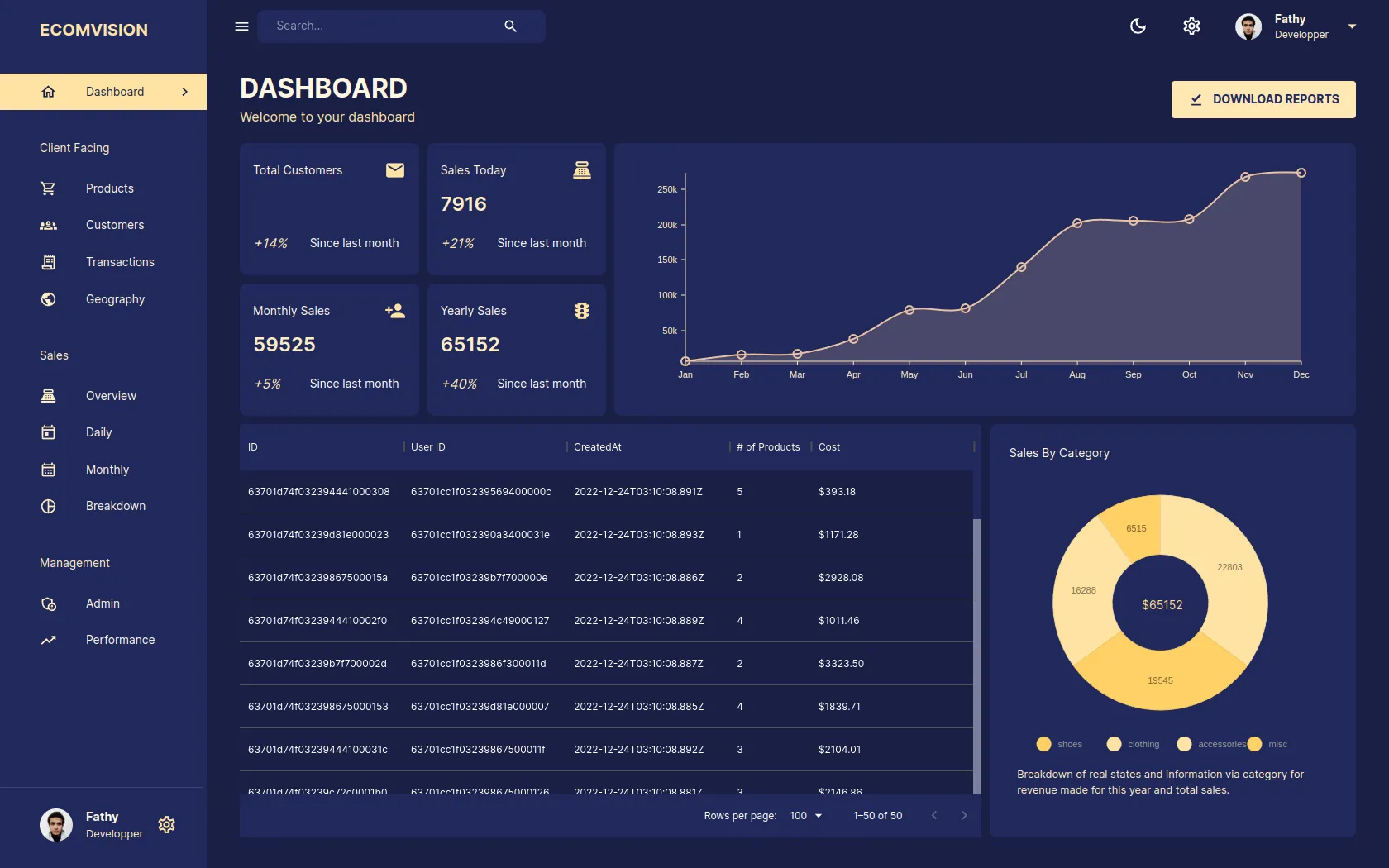The height and width of the screenshot is (868, 1389).
Task: Open the Admin shield icon
Action: point(49,603)
